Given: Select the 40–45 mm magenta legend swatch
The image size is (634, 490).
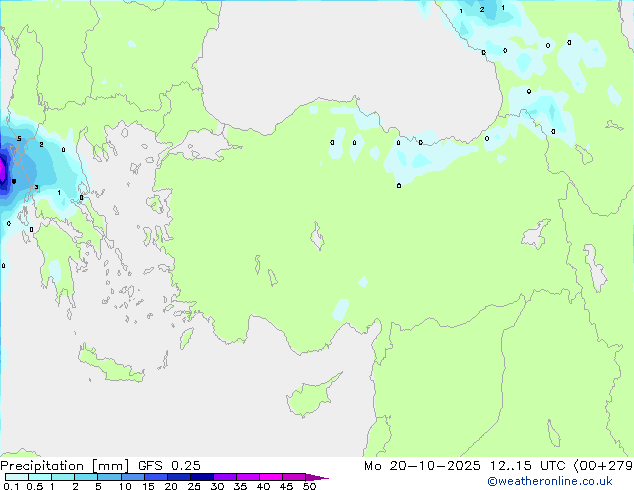Looking at the screenshot, I should pyautogui.click(x=271, y=477).
